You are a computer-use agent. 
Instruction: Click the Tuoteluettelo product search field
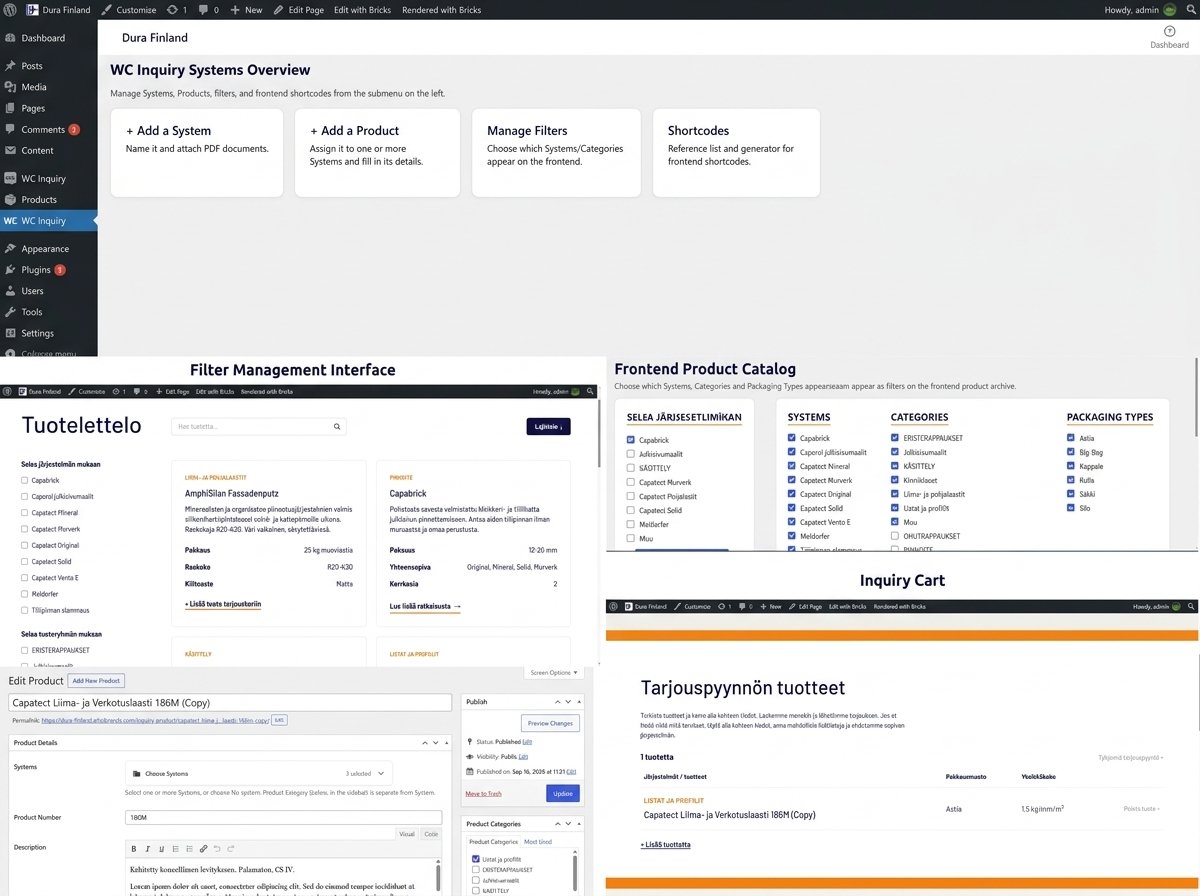258,427
